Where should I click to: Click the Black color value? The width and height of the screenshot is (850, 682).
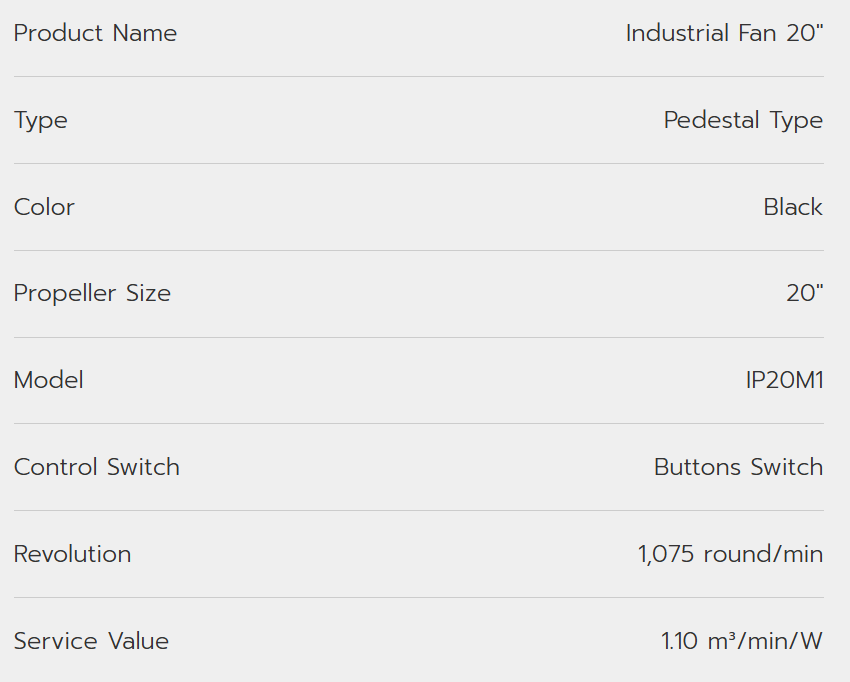[x=793, y=207]
